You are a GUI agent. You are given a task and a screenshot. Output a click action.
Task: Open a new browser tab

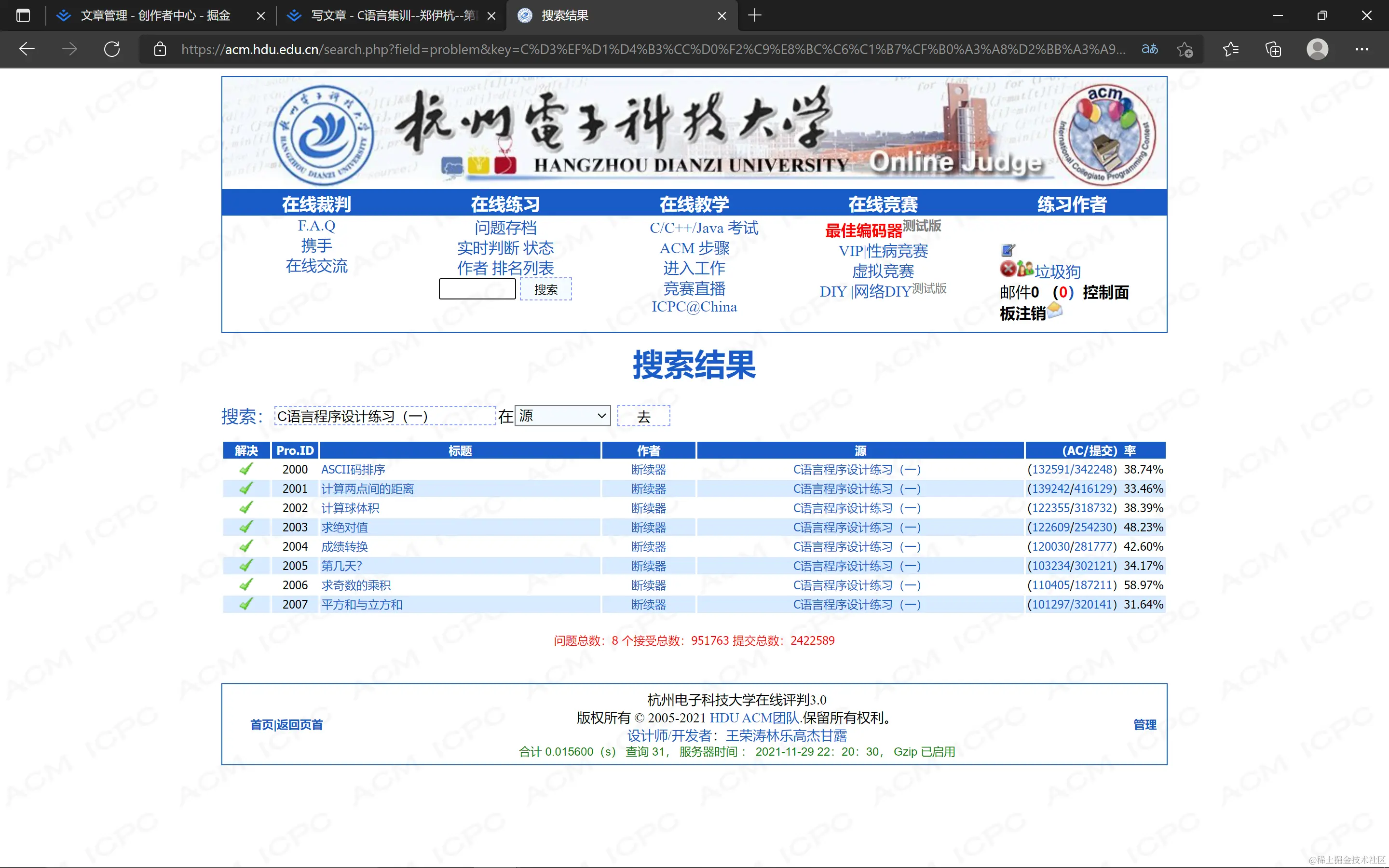click(x=755, y=15)
